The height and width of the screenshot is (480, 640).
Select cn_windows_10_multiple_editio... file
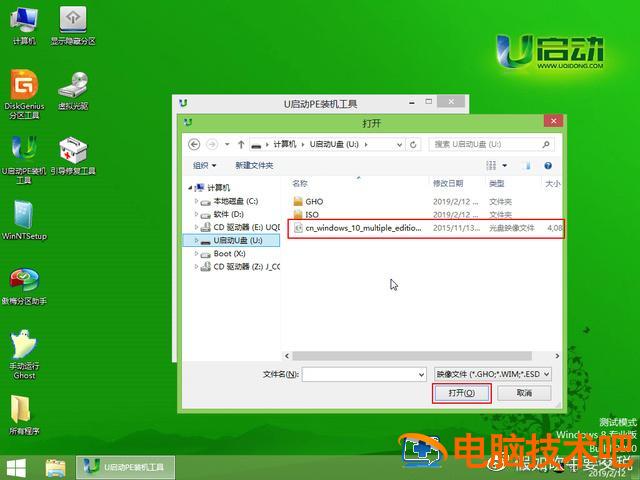point(426,228)
